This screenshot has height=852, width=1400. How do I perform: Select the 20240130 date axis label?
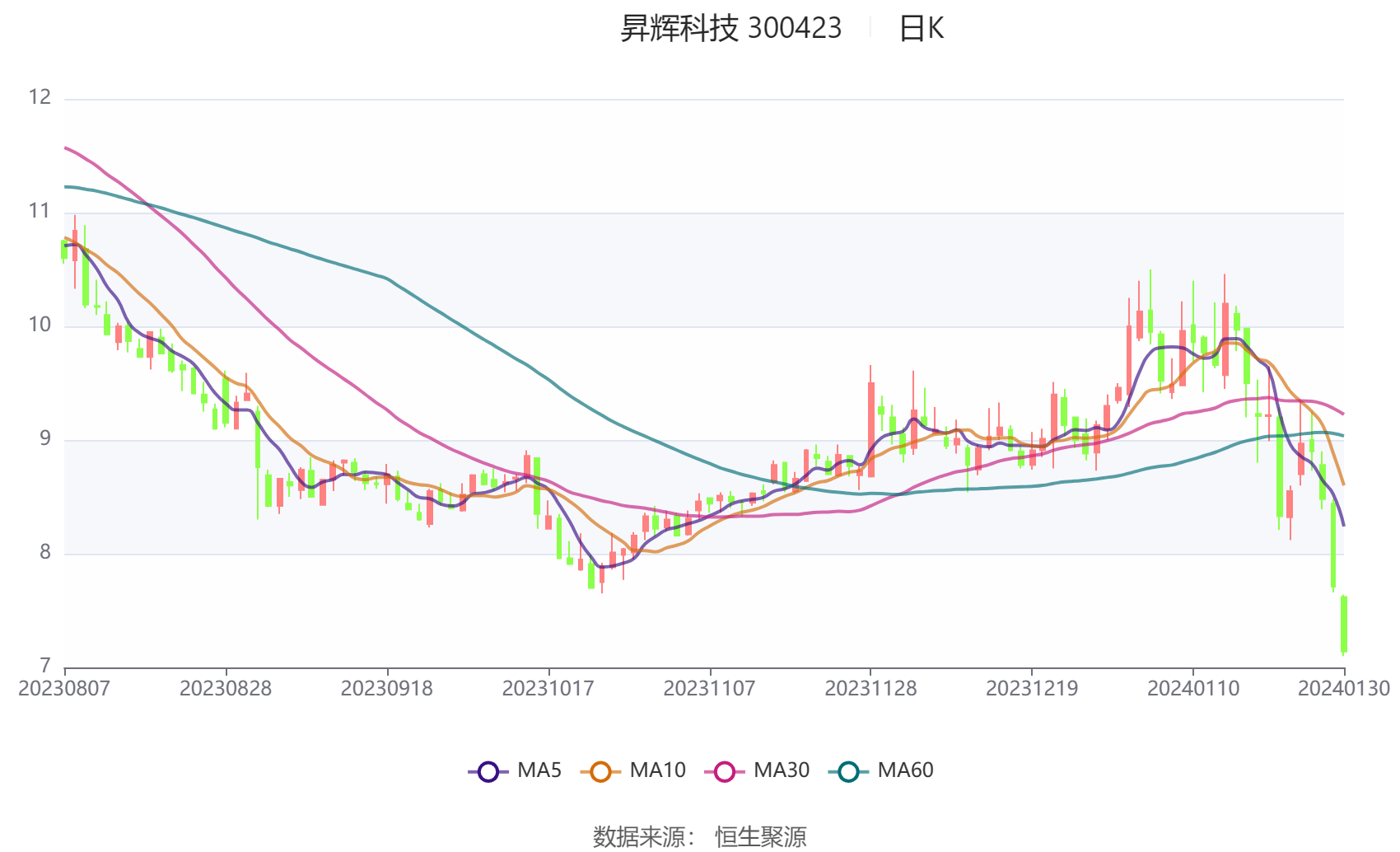click(1344, 688)
